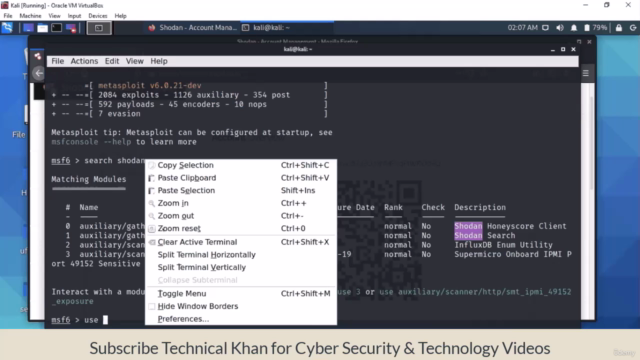
Task: Open terminal Actions menu
Action: click(84, 61)
